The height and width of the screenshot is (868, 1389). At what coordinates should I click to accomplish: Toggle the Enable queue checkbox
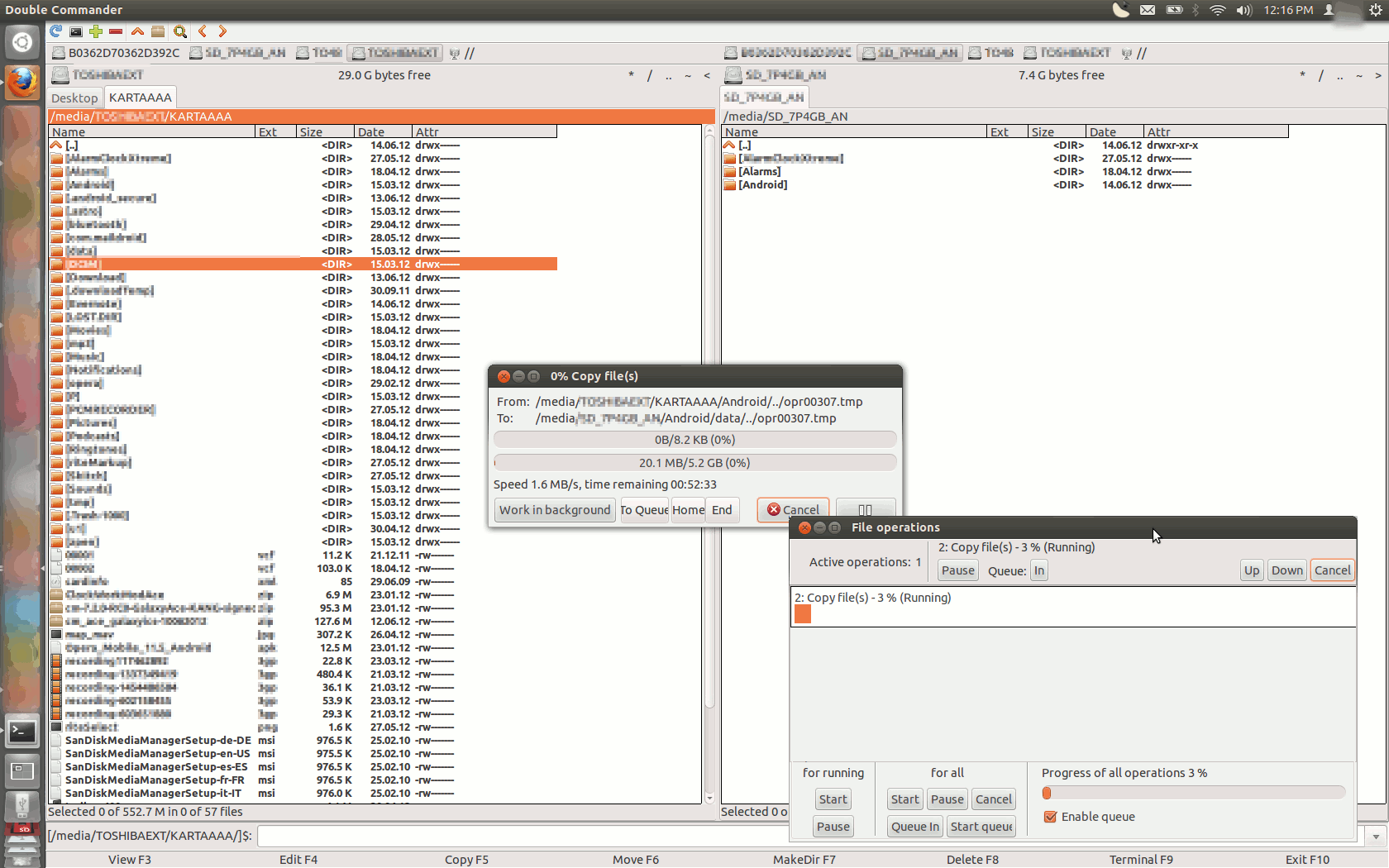point(1050,817)
